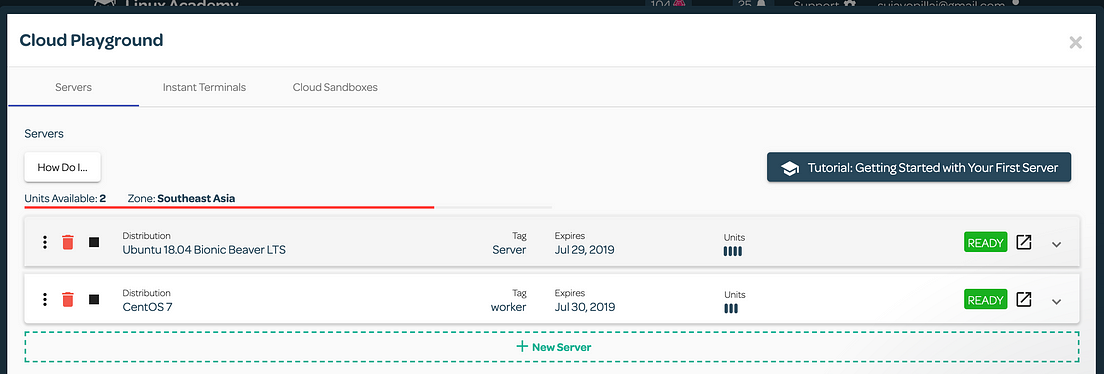Click the Jul 29, 2019 expiry date

[x=584, y=249]
